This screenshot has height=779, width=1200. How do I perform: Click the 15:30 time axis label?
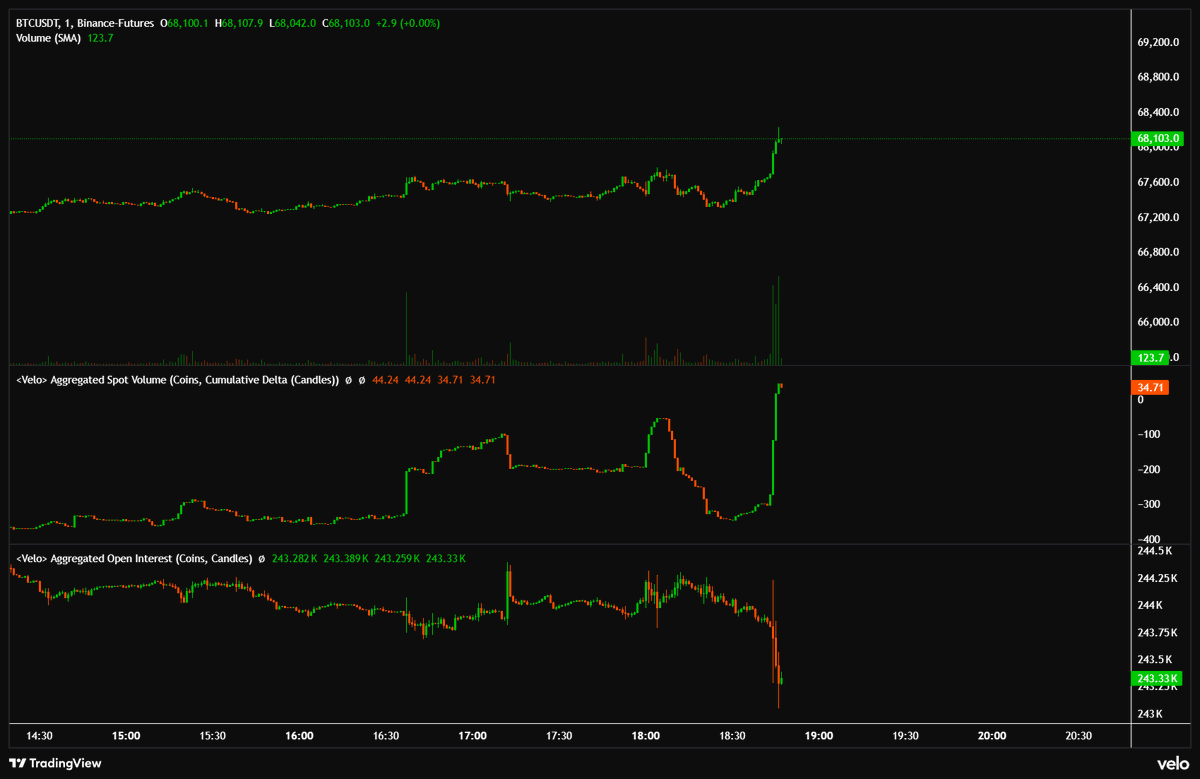[213, 736]
